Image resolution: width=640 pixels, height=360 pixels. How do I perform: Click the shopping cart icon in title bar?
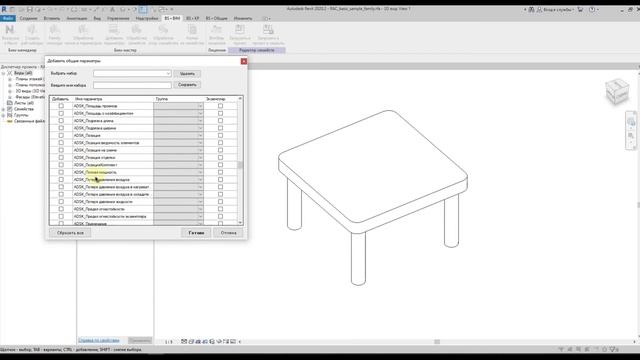(580, 9)
